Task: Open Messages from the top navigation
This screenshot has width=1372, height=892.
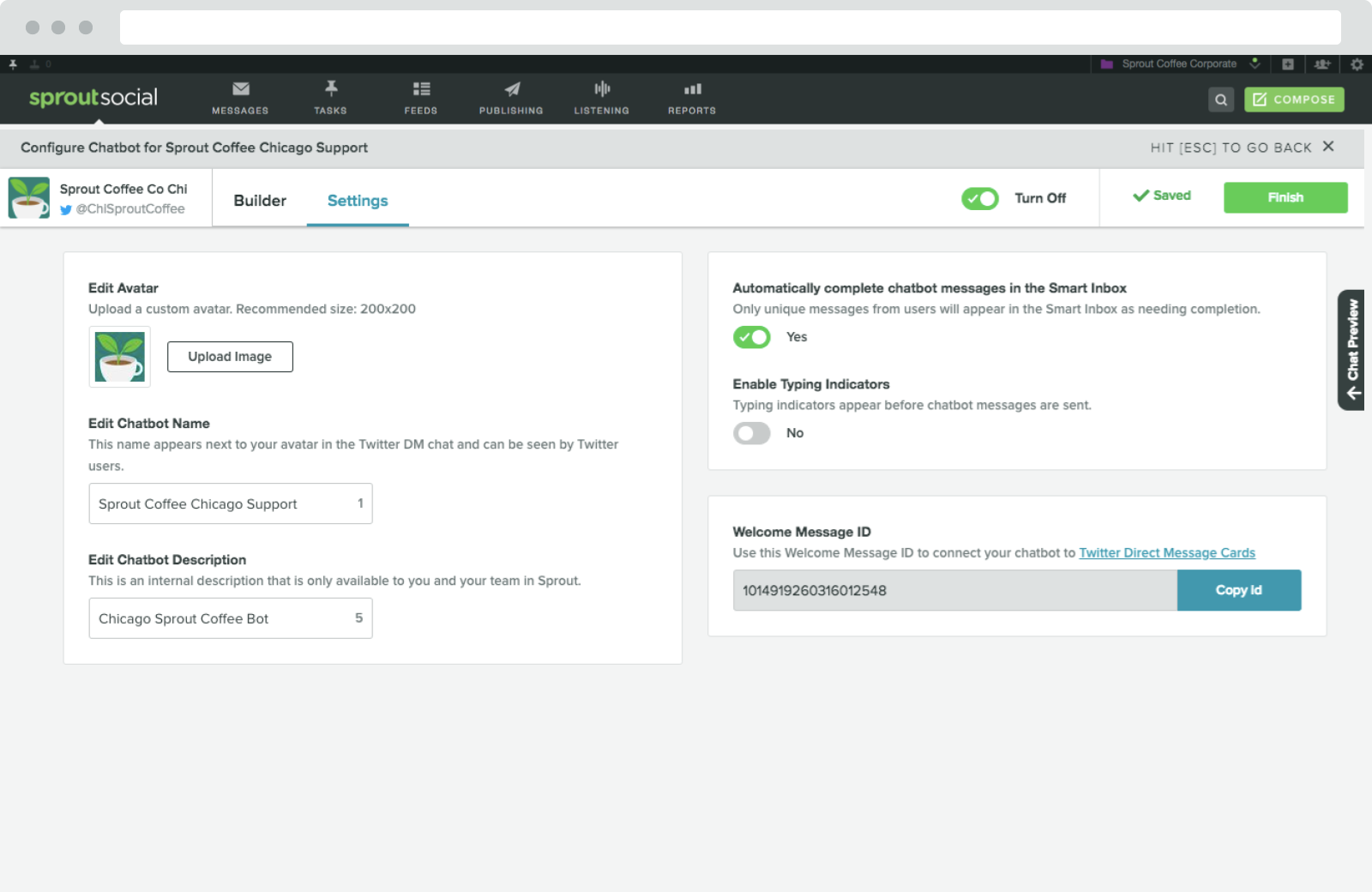Action: [240, 98]
